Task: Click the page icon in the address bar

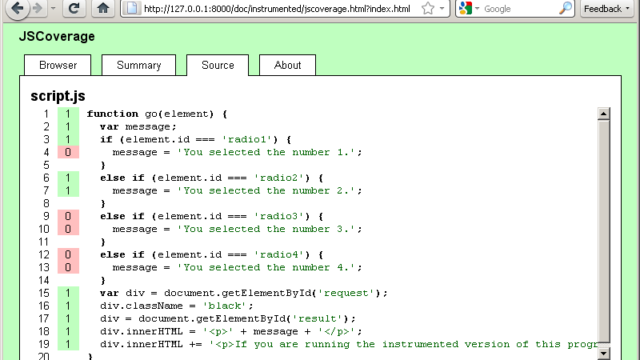Action: click(x=132, y=8)
